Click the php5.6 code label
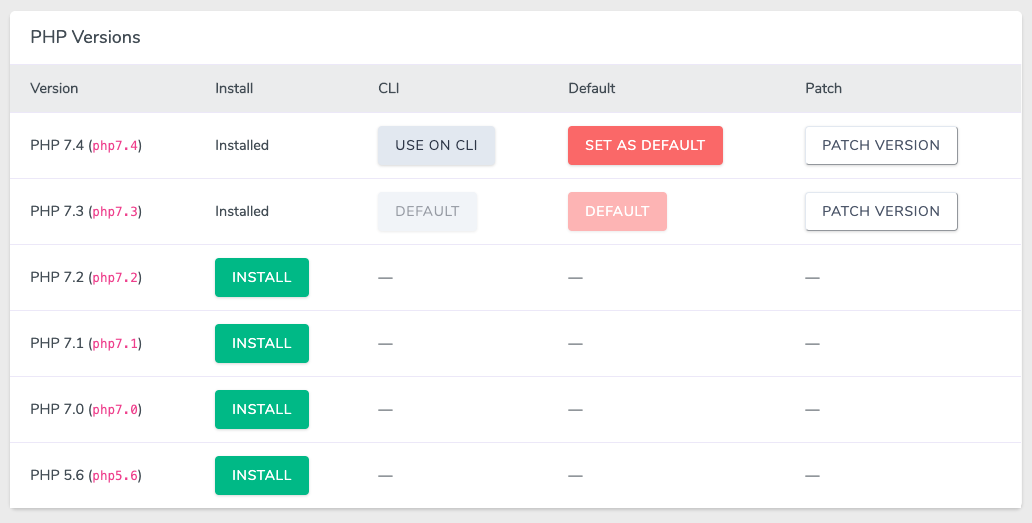Screen dimensions: 1032x523 [x=115, y=476]
